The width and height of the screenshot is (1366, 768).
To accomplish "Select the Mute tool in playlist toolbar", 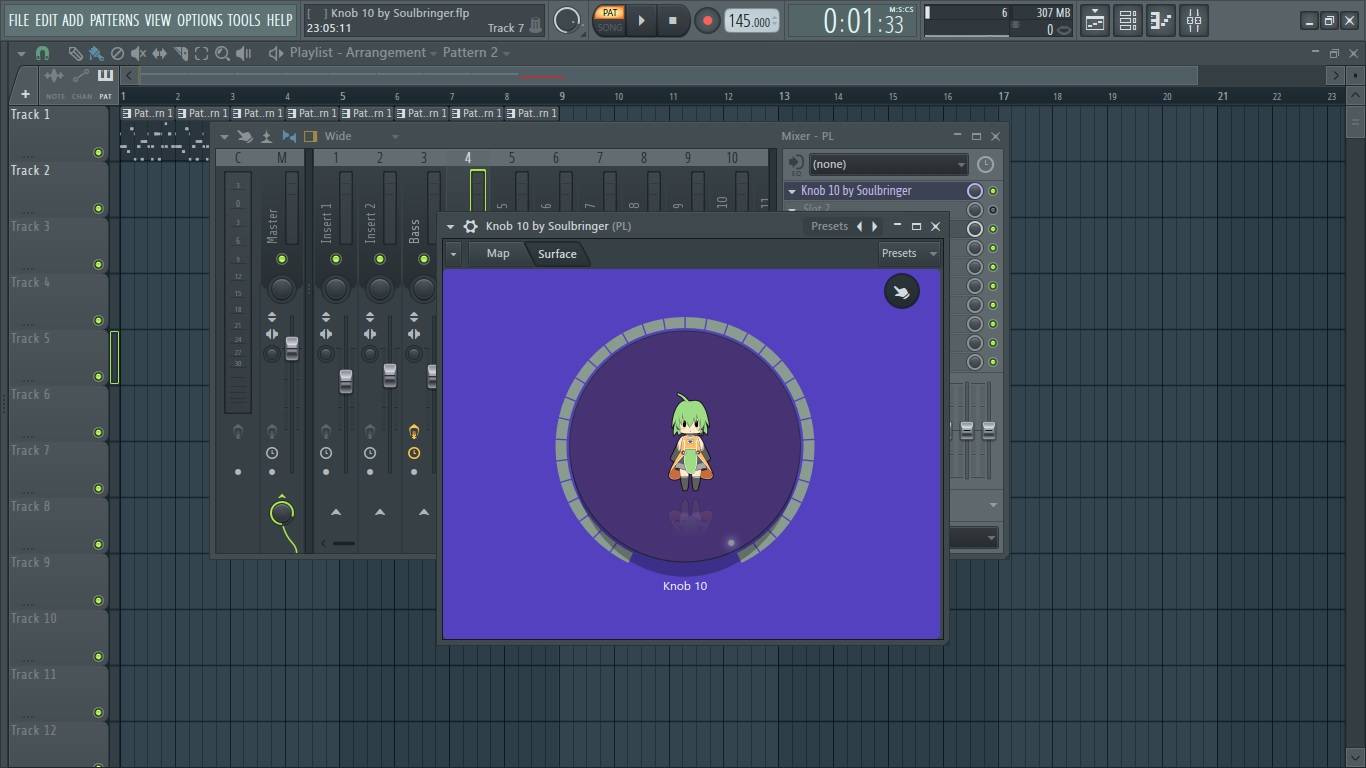I will pos(138,53).
